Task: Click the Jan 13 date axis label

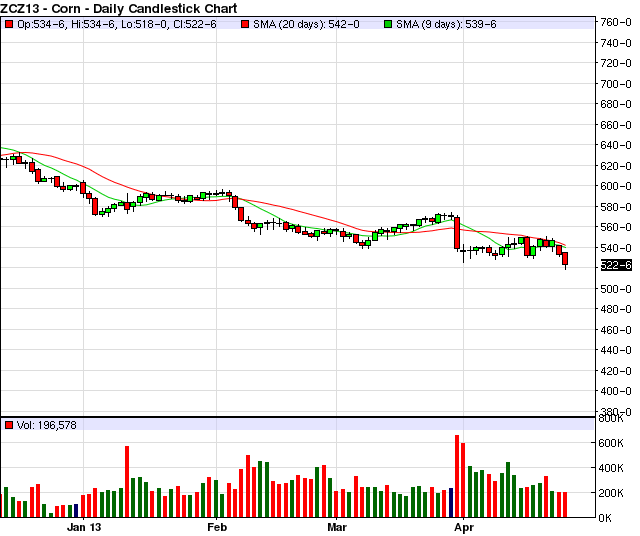Action: click(x=84, y=527)
